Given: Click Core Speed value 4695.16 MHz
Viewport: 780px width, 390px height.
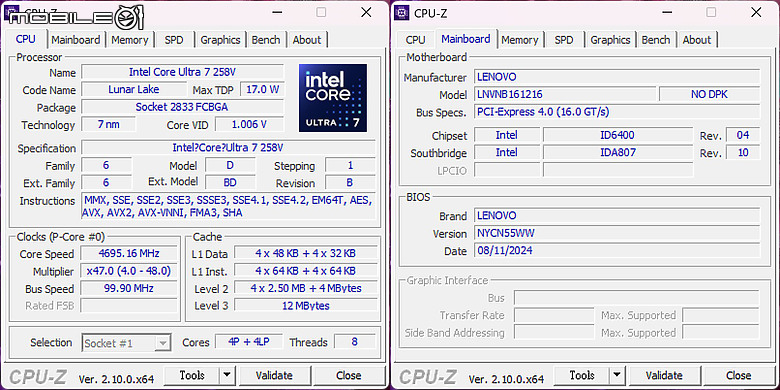Looking at the screenshot, I should pos(129,253).
